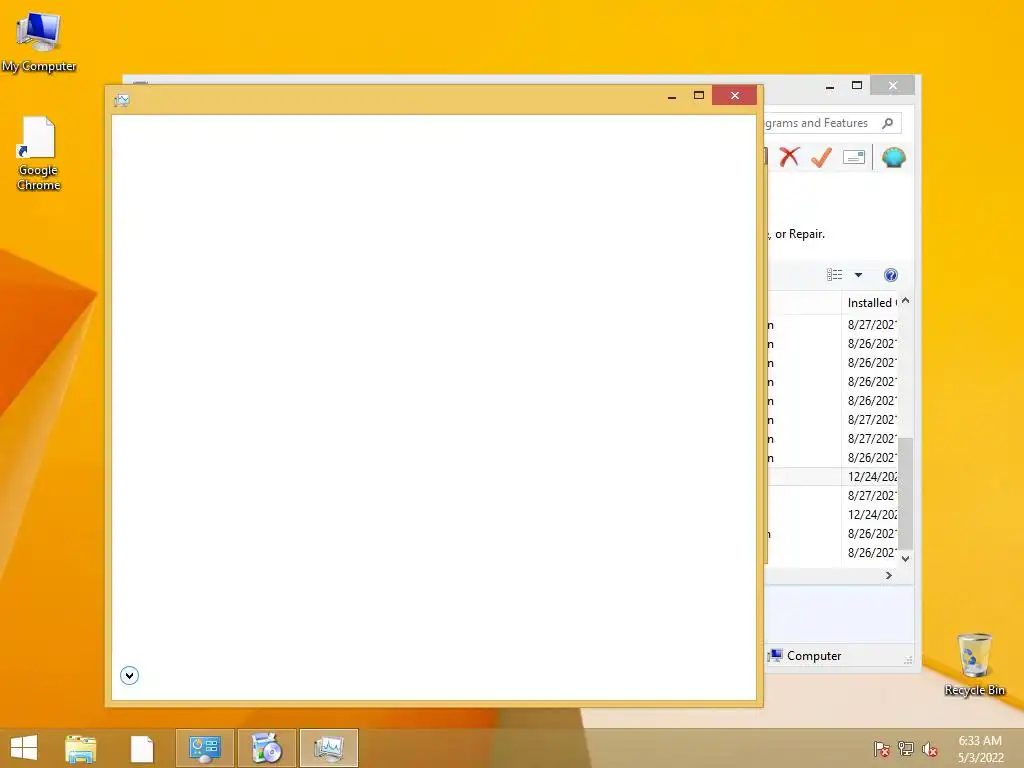
Task: Click the front window's title bar app icon
Action: point(121,100)
